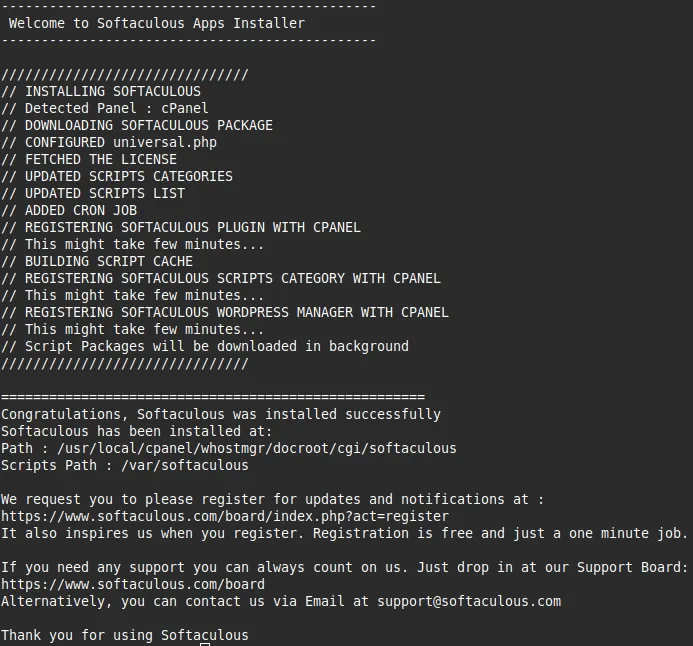Image resolution: width=693 pixels, height=646 pixels.
Task: Click the "INSTALLING SOFTACULOUS" heading line
Action: tap(112, 91)
